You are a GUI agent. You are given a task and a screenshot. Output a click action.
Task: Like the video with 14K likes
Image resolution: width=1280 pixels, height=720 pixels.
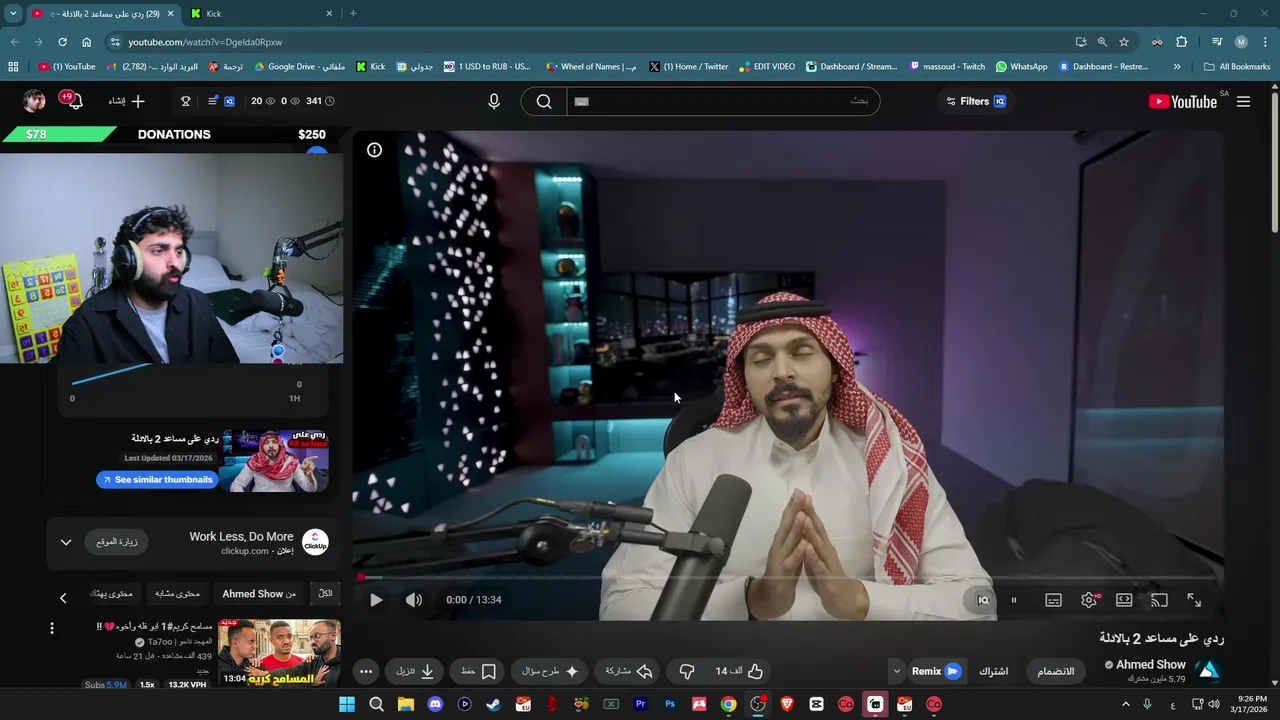pos(739,671)
